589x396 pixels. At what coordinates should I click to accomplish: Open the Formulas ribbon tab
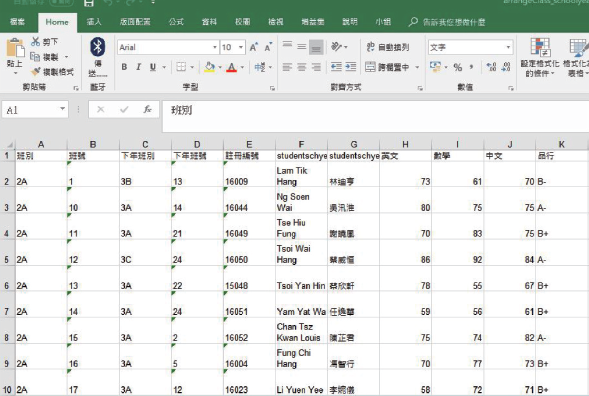pos(176,22)
